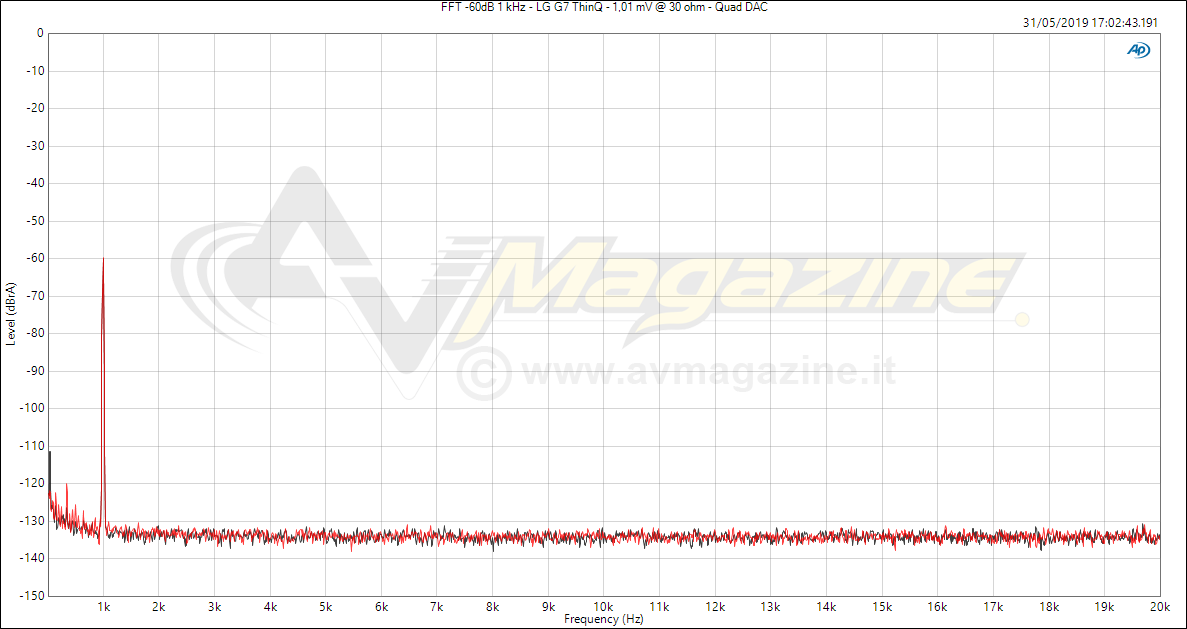Click the -90 level axis tick label
Screen dimensions: 1187x629
point(35,371)
